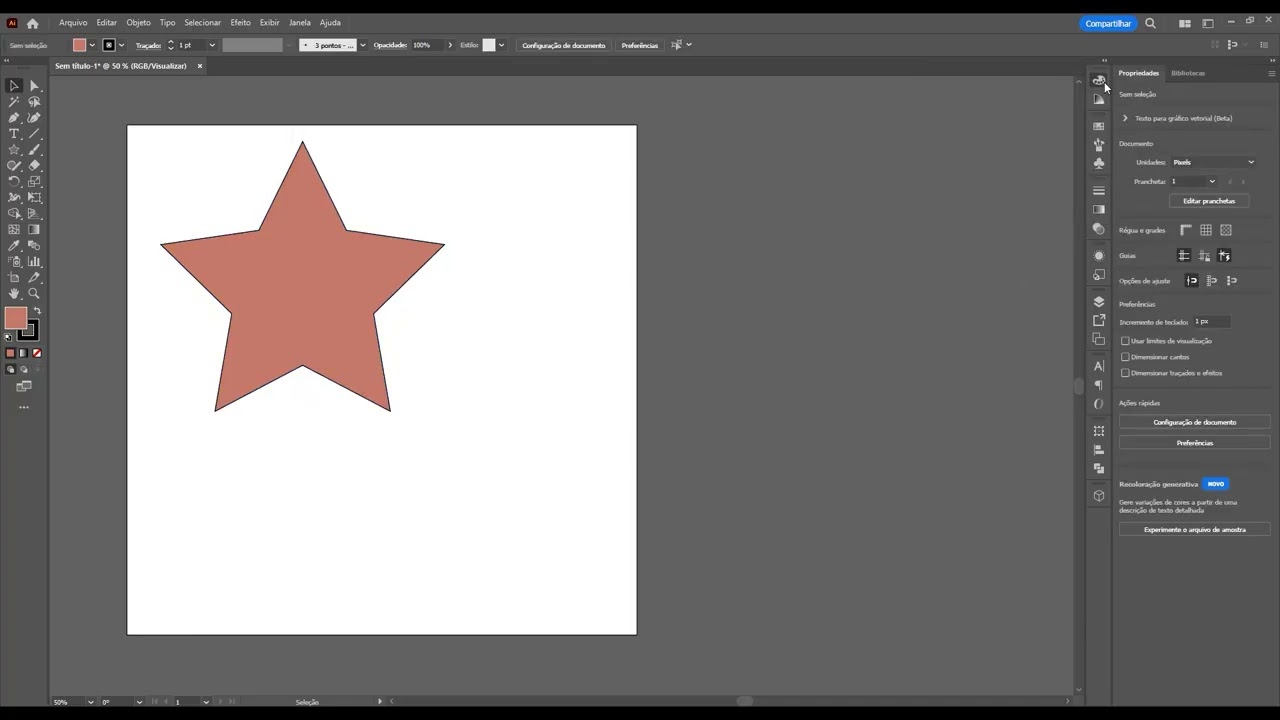
Task: Open zoom level dropdown at 50%
Action: tap(90, 702)
